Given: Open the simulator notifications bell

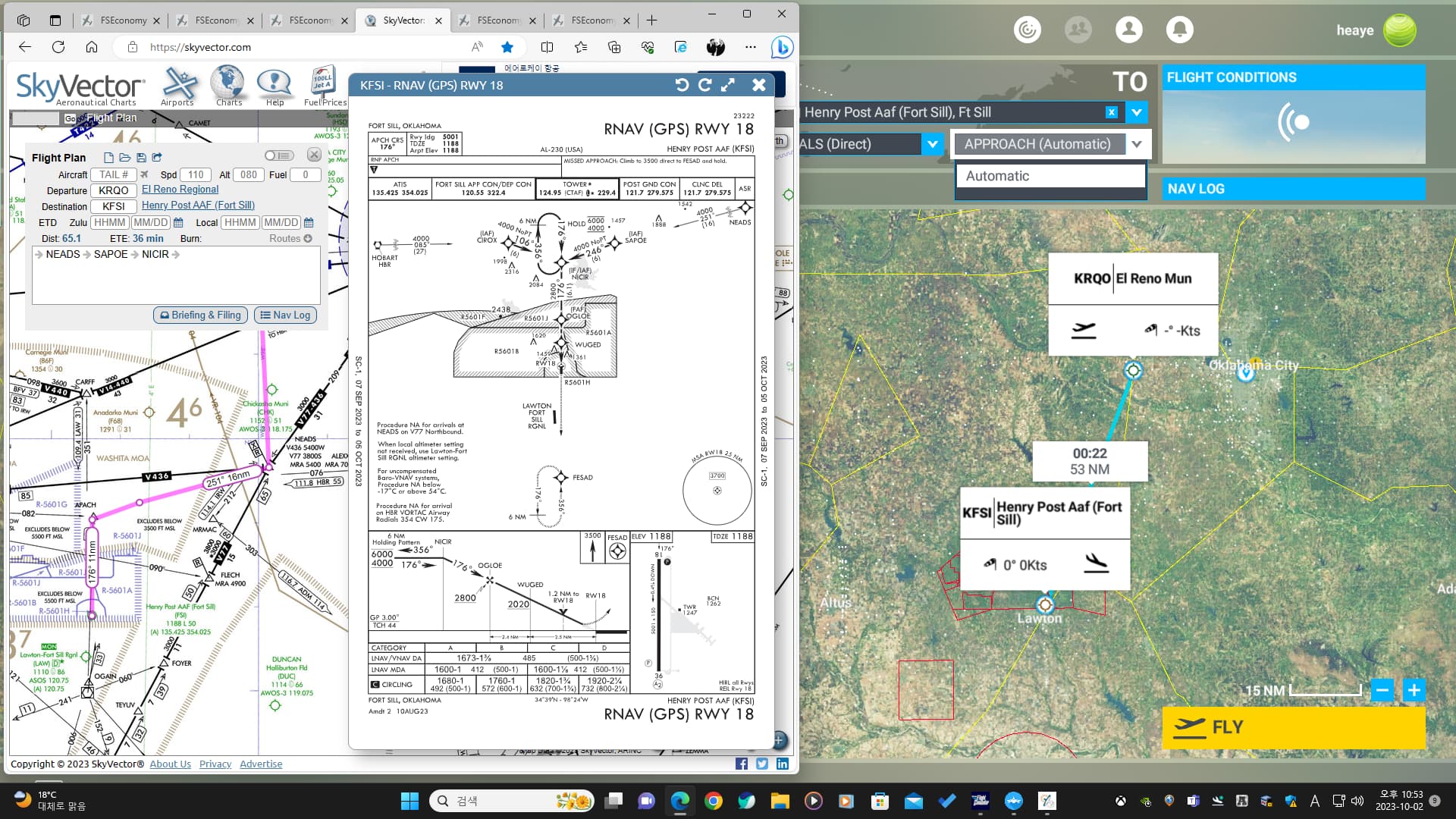Looking at the screenshot, I should [x=1179, y=30].
